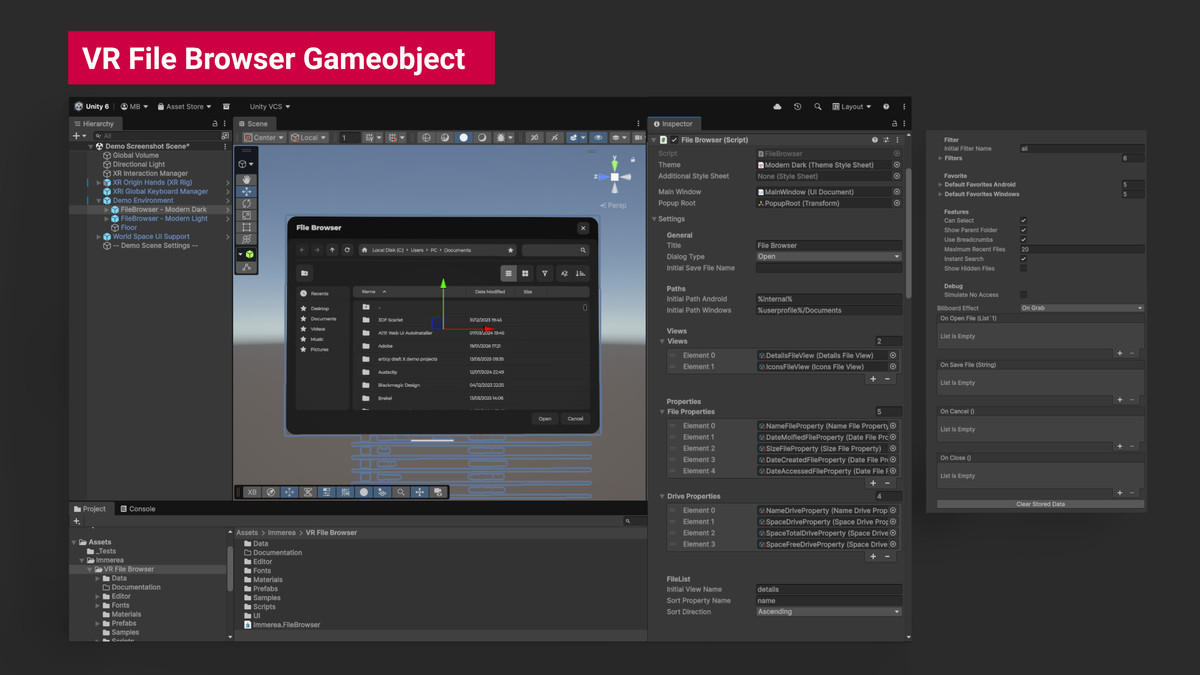Open the package manager store icon

pos(226,106)
